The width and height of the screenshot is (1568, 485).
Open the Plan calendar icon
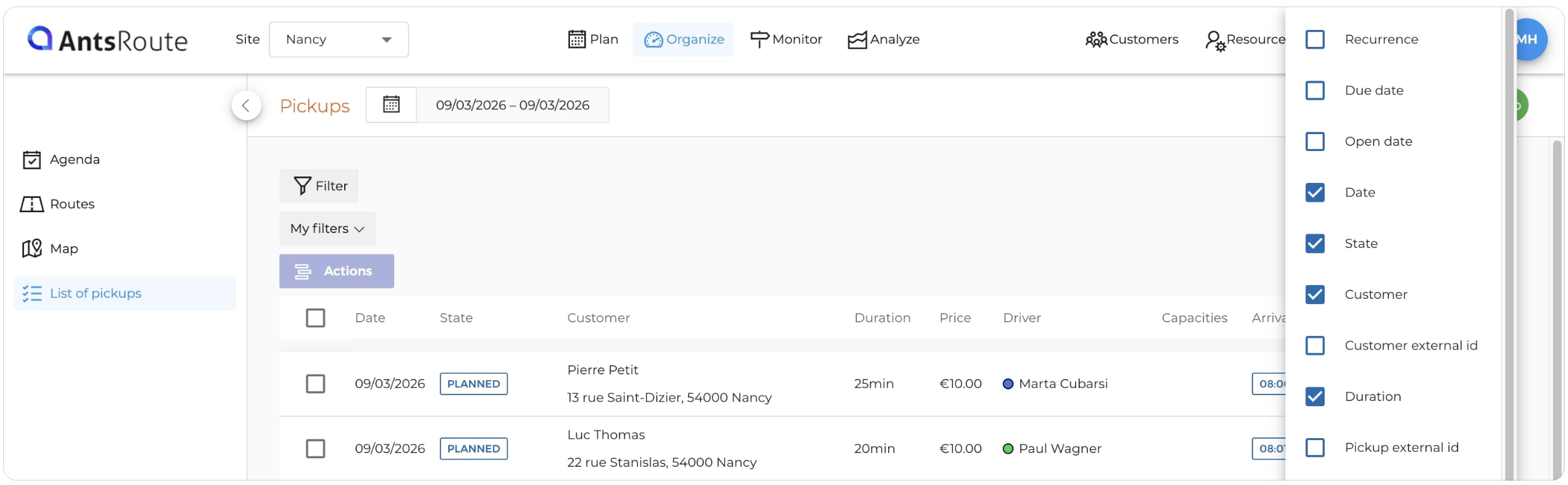(576, 39)
